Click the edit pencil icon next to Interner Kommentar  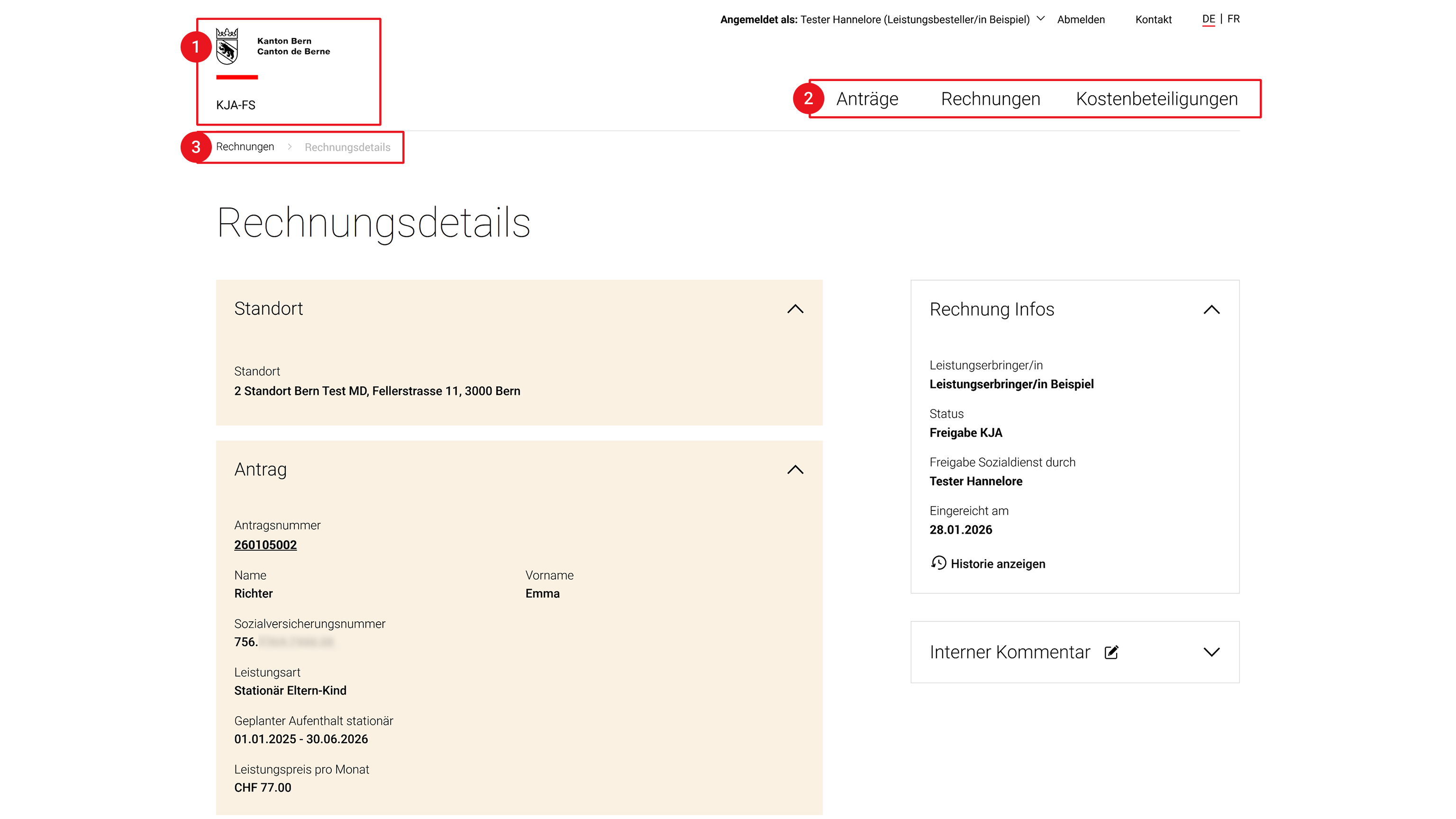[1111, 652]
